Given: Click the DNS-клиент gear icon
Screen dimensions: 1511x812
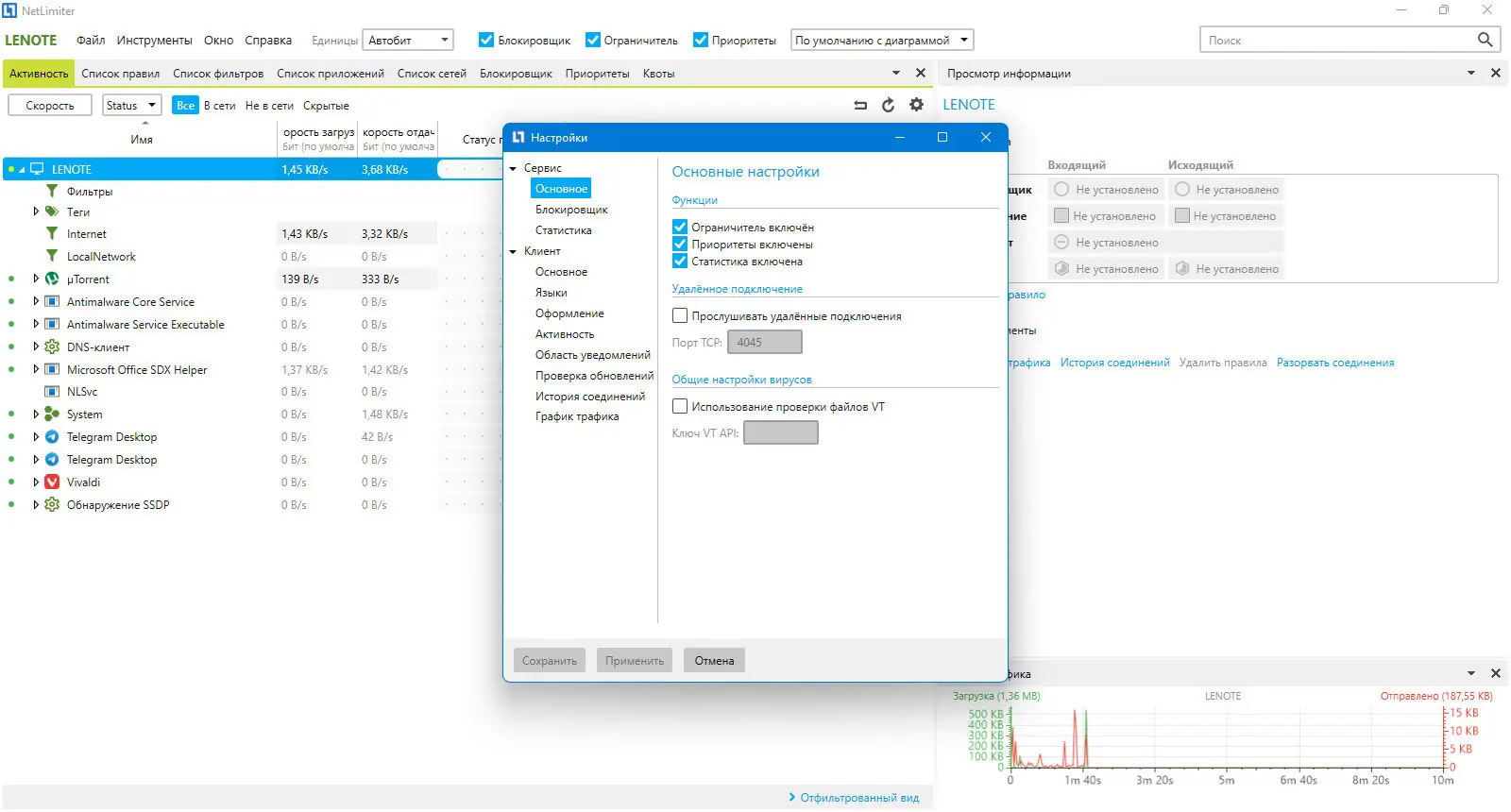Looking at the screenshot, I should coord(52,347).
